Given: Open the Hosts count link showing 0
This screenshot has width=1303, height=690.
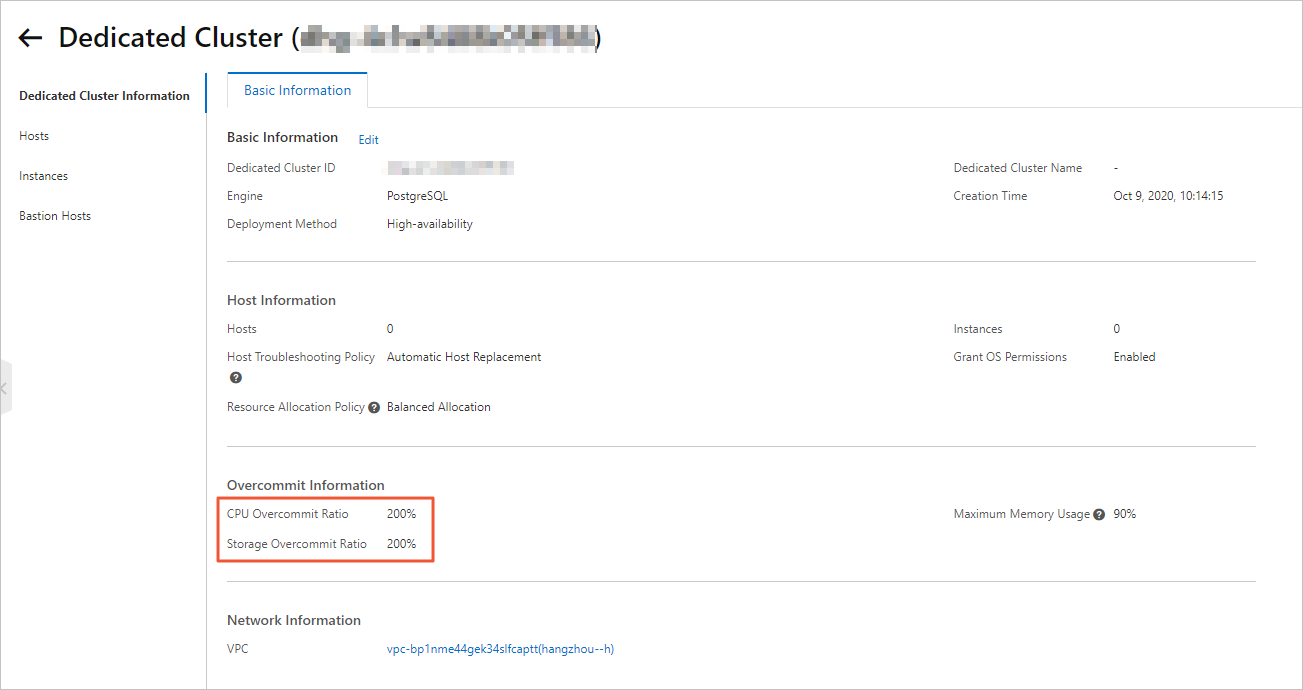Looking at the screenshot, I should (x=390, y=329).
